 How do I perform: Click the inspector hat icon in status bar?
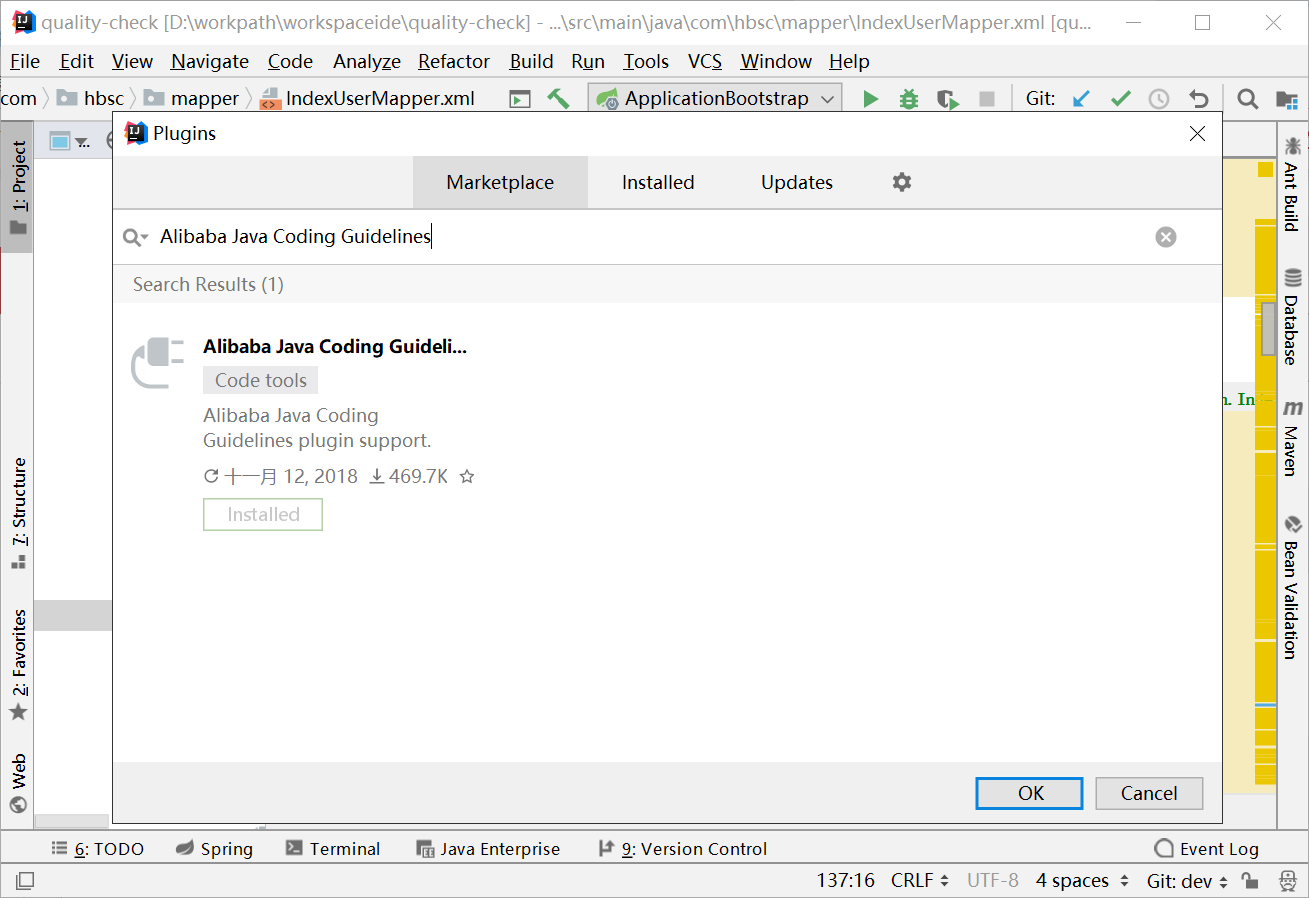pos(1287,881)
